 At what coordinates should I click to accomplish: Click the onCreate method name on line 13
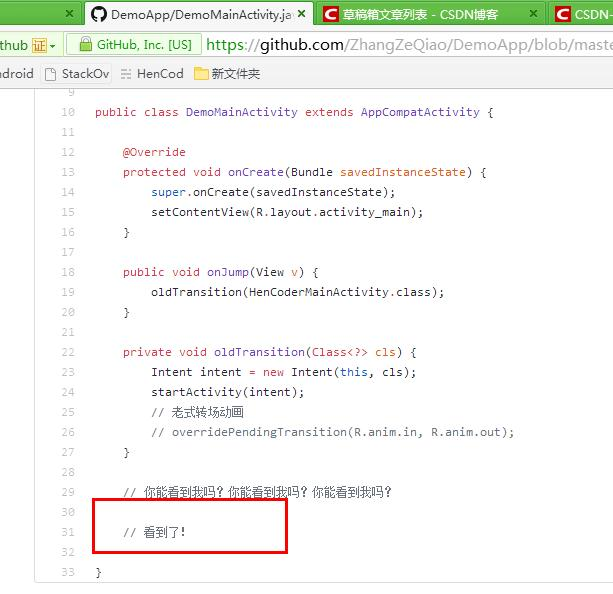click(256, 172)
